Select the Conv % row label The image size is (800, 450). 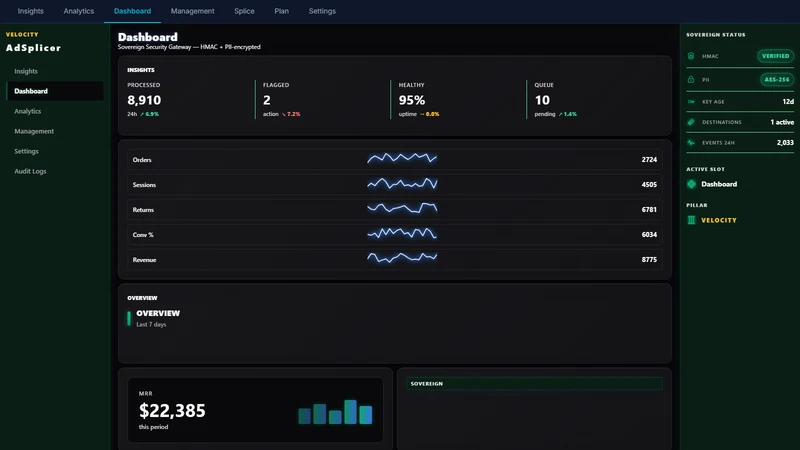click(143, 235)
